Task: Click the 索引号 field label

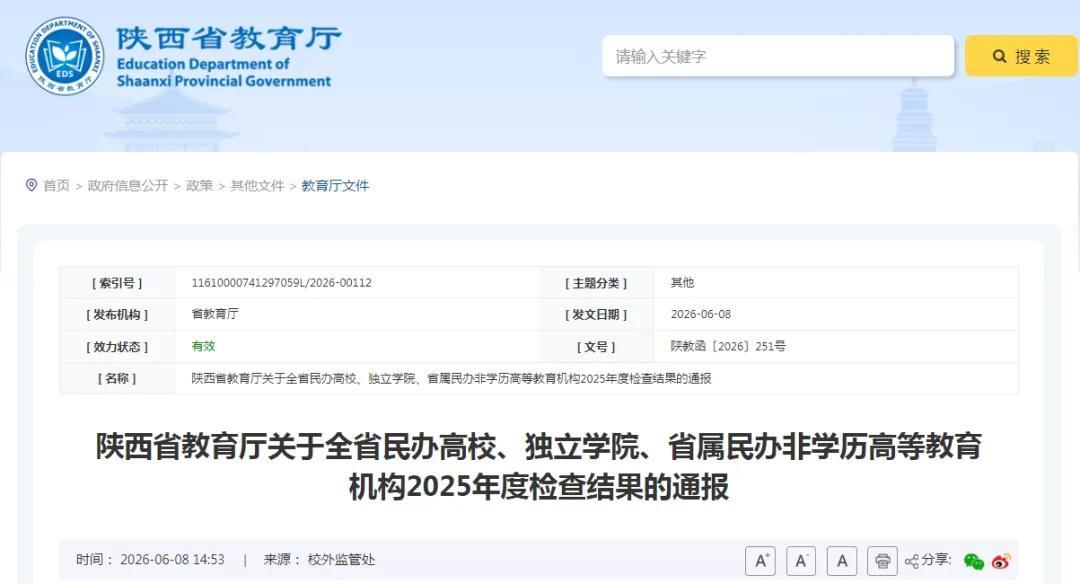Action: [117, 283]
